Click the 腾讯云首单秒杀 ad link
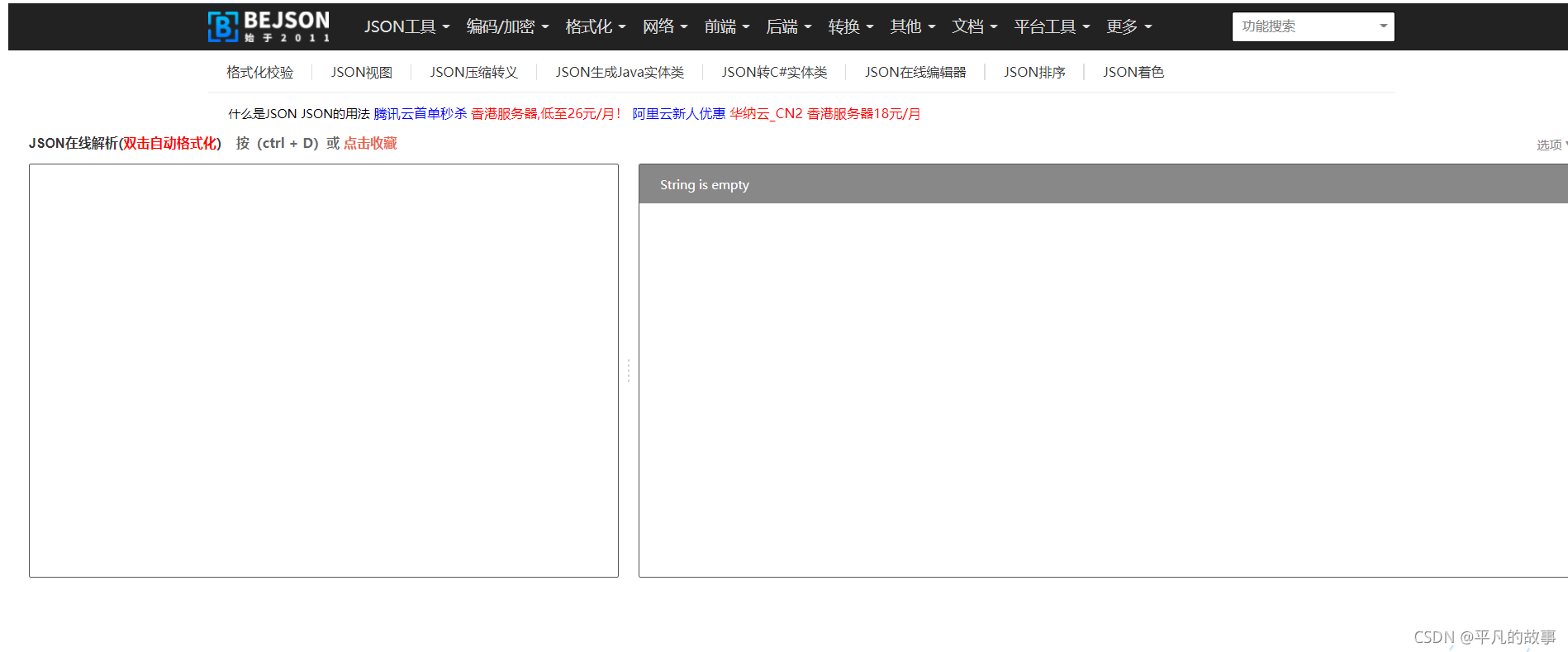1568x652 pixels. click(x=421, y=114)
